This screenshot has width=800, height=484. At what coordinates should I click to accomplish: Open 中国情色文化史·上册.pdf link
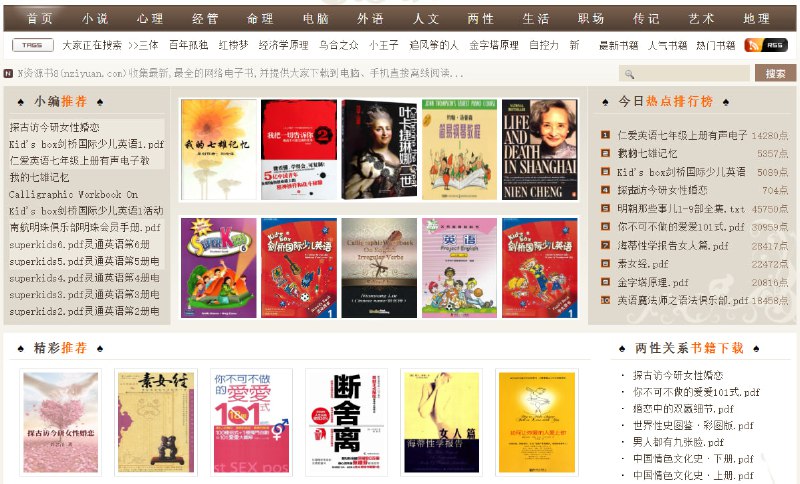[x=693, y=475]
